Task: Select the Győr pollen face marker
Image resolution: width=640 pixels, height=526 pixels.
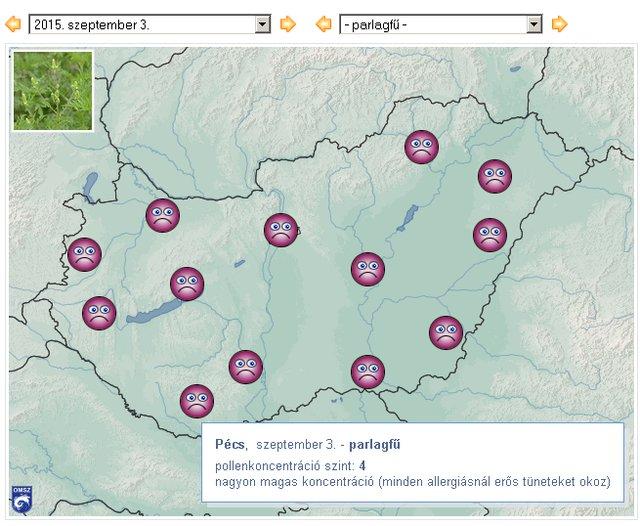Action: (x=162, y=215)
